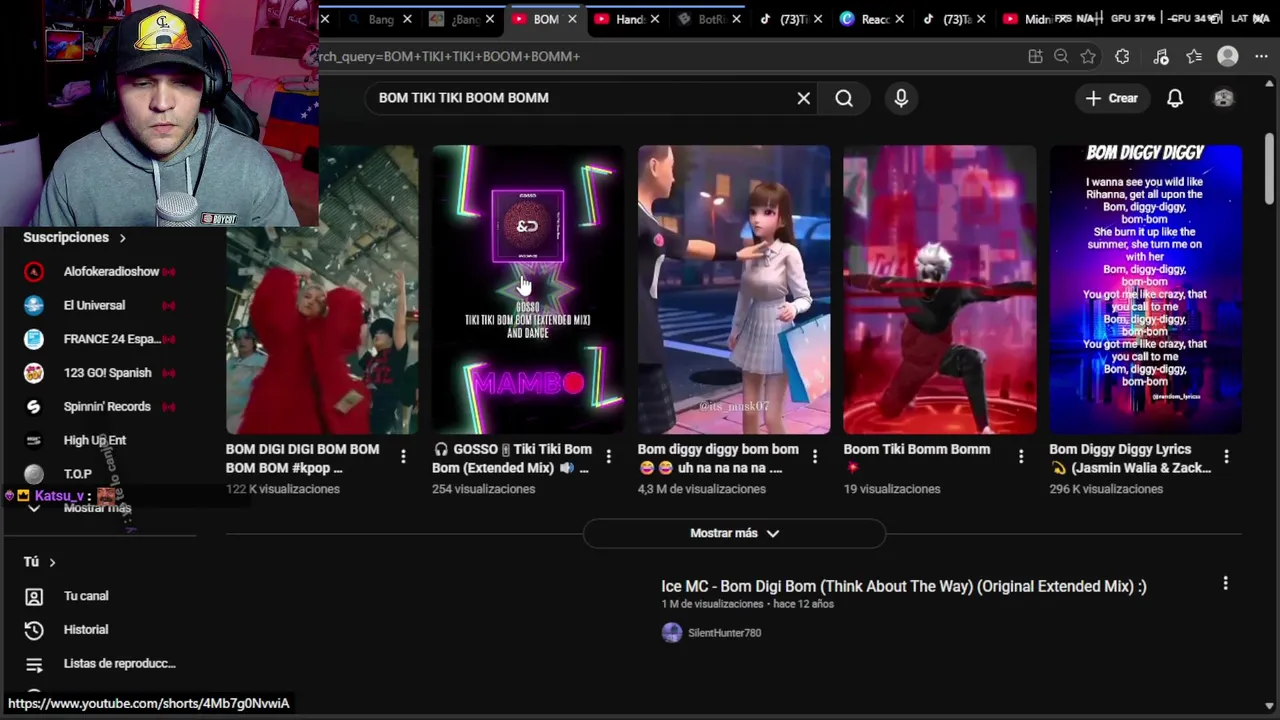Open the Bom Diggy Lyrics short title

1130,458
